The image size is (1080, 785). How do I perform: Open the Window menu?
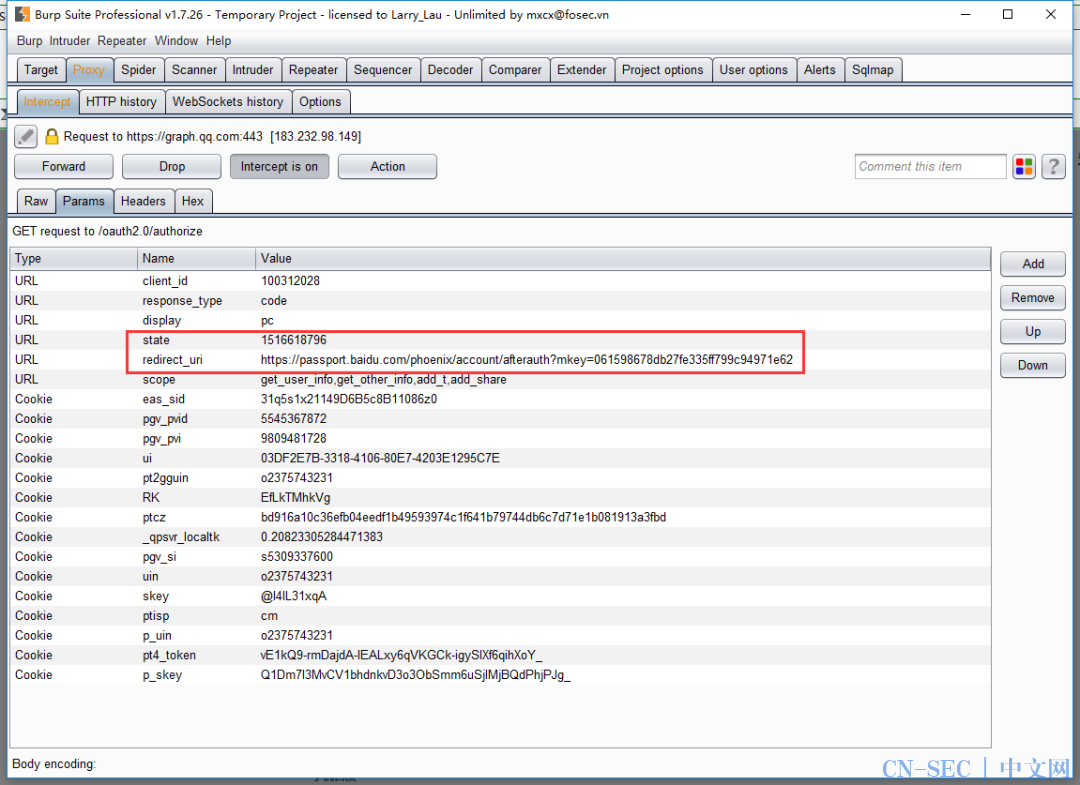176,41
